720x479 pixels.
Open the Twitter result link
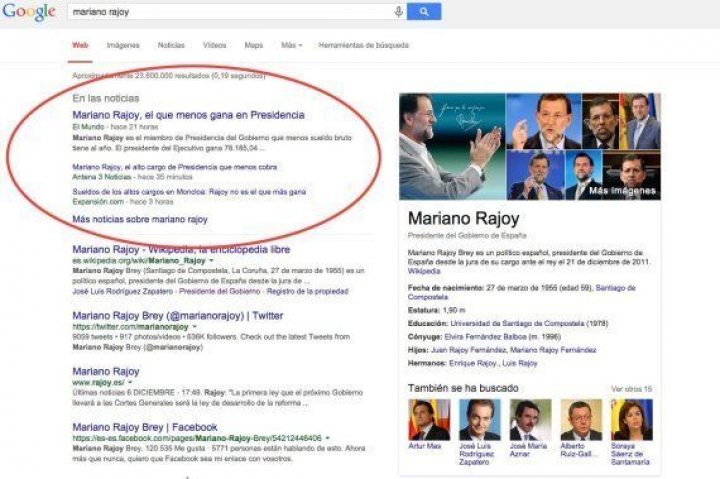coord(177,315)
